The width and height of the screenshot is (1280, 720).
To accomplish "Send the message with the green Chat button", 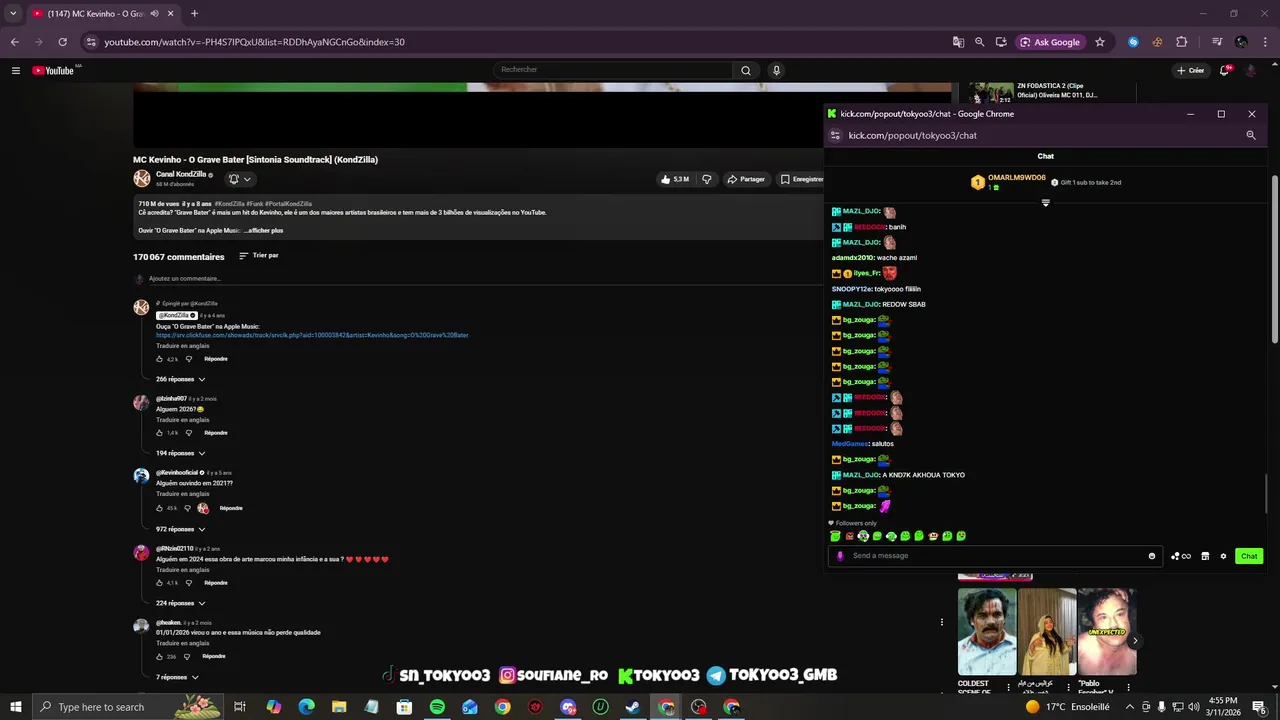I will pyautogui.click(x=1249, y=556).
